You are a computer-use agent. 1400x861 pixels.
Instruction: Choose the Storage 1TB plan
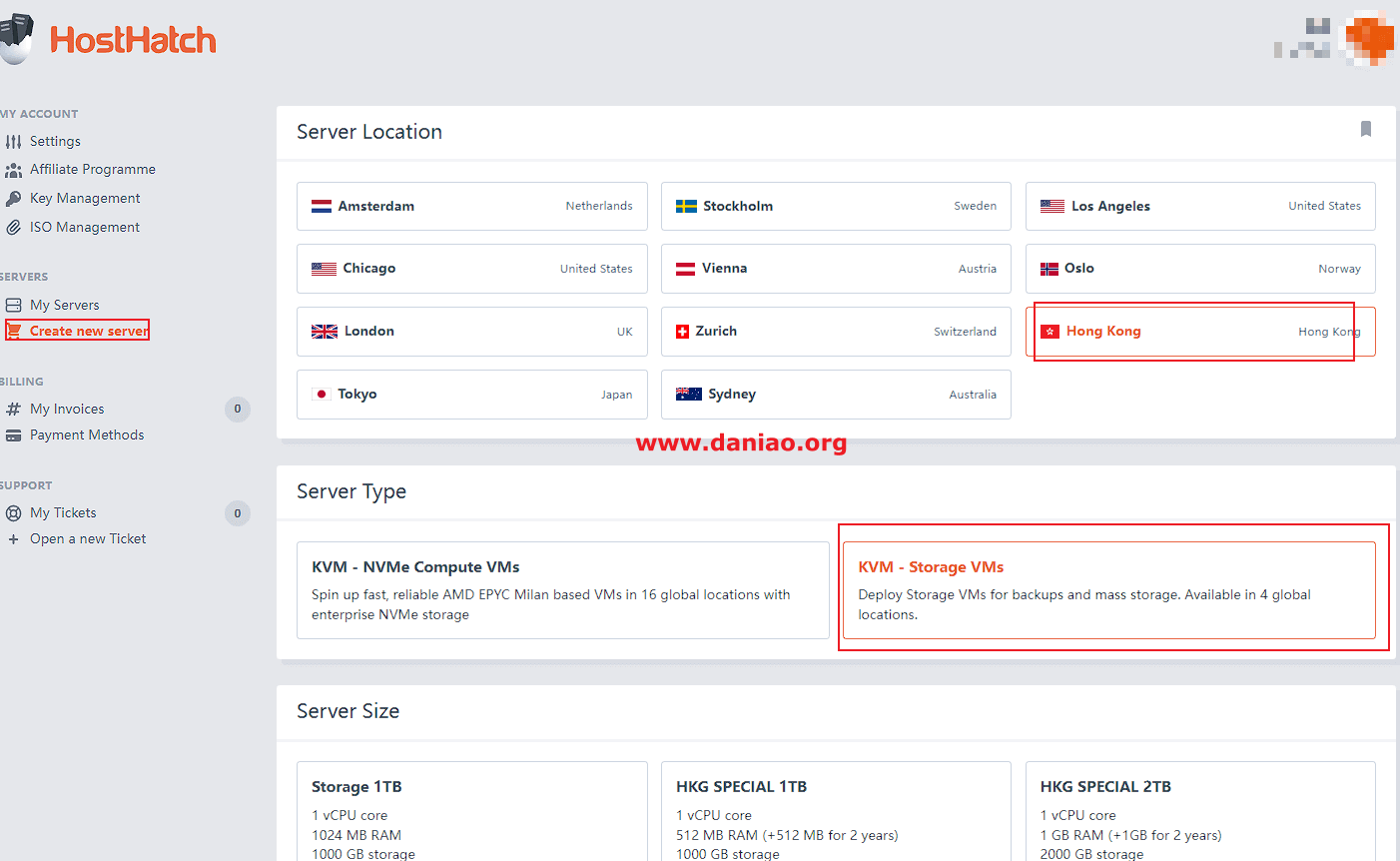tap(472, 811)
